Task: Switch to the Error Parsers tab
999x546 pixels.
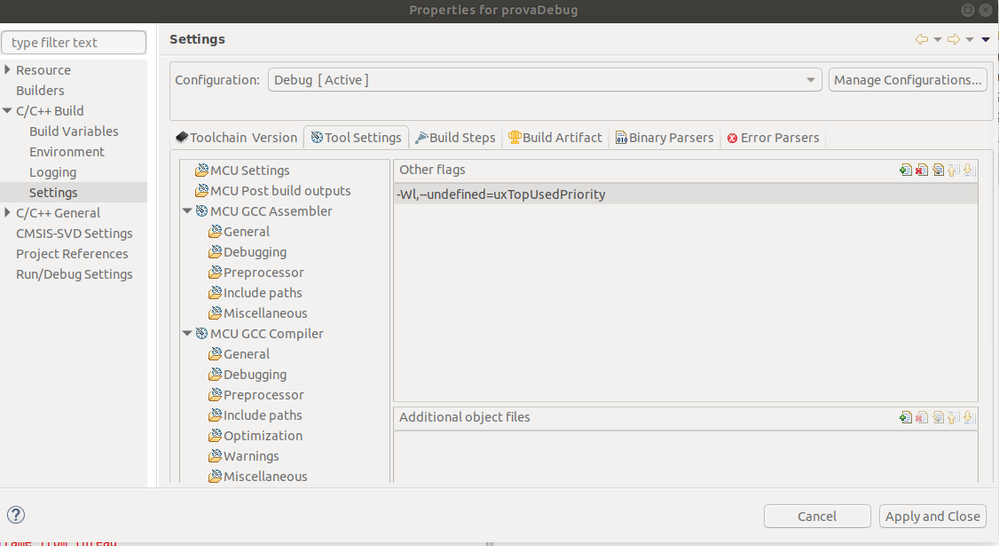Action: point(773,138)
